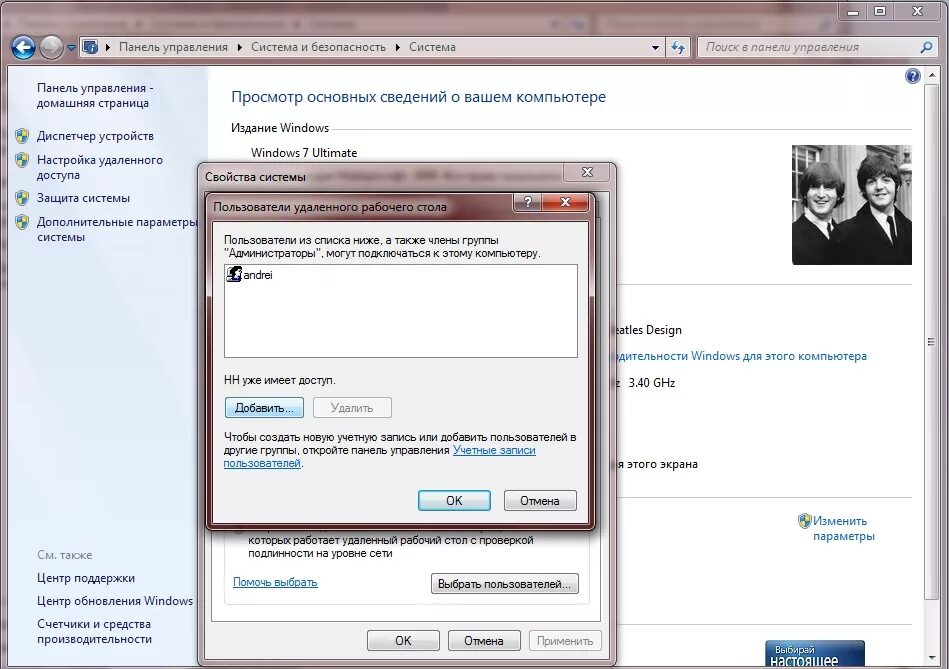Open Диспетчер устройств link

click(x=95, y=136)
